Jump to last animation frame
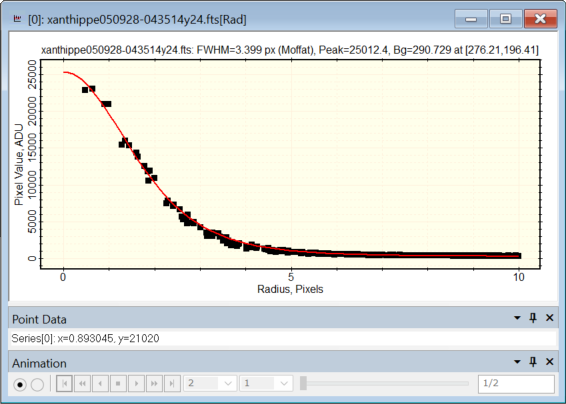The height and width of the screenshot is (404, 566). click(x=172, y=383)
